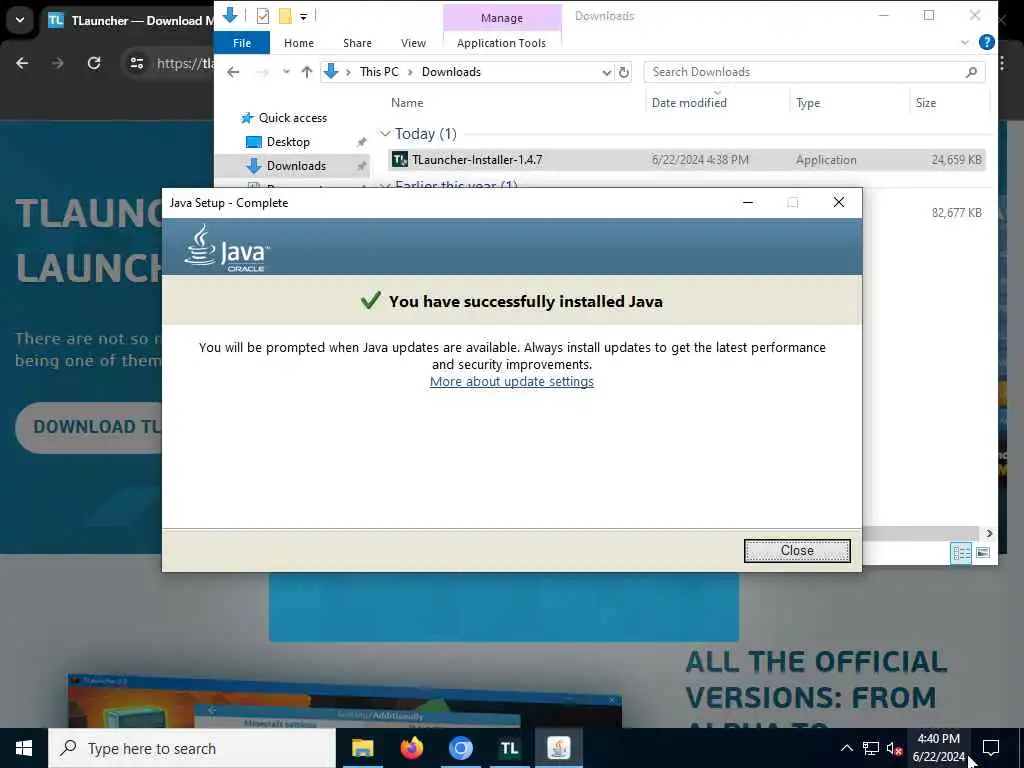
Task: Minimize the Java Setup window
Action: 748,202
